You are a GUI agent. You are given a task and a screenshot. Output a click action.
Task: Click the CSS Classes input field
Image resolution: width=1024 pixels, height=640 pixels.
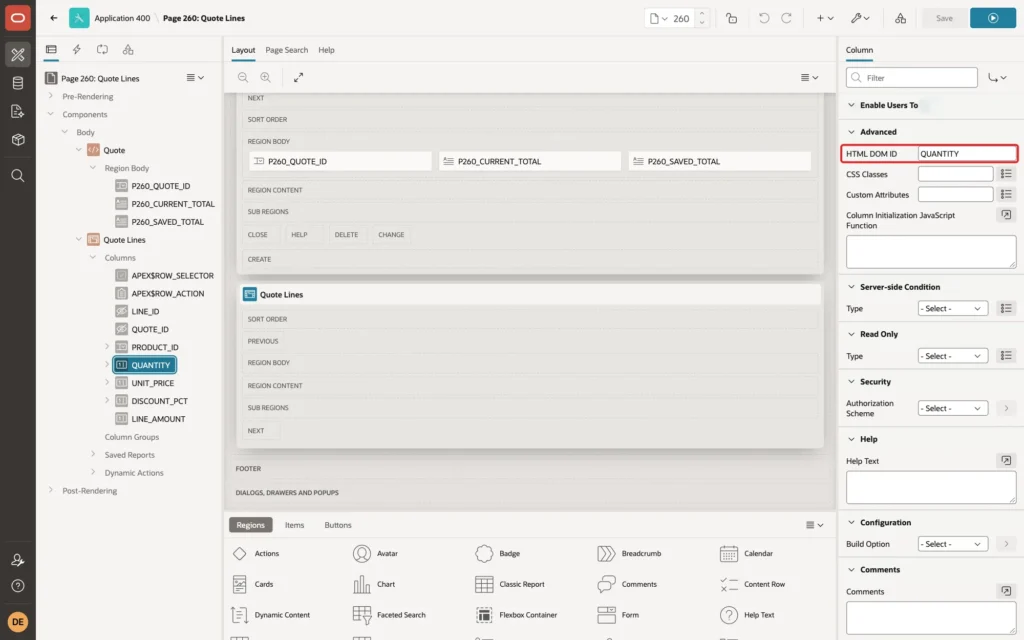tap(955, 174)
